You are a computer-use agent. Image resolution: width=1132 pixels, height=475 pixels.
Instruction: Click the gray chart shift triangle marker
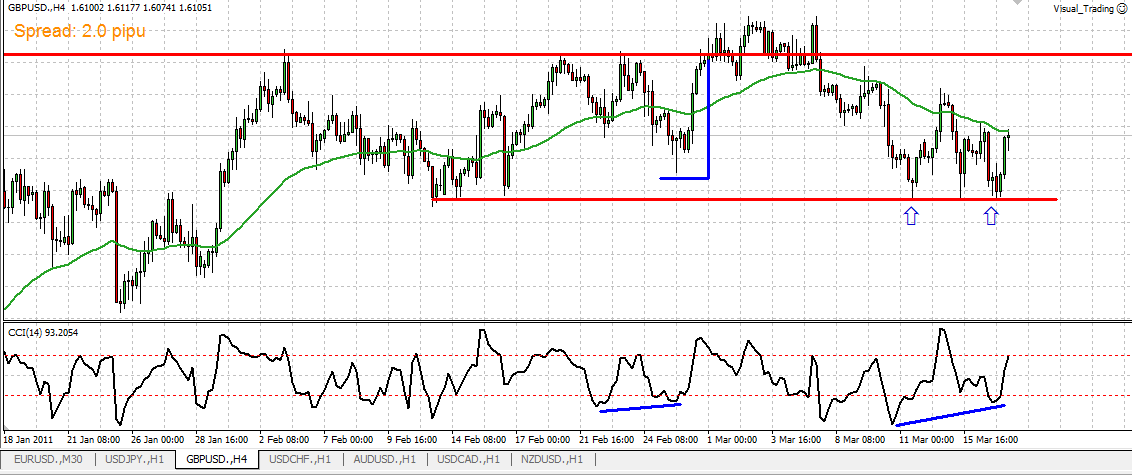coord(1017,2)
